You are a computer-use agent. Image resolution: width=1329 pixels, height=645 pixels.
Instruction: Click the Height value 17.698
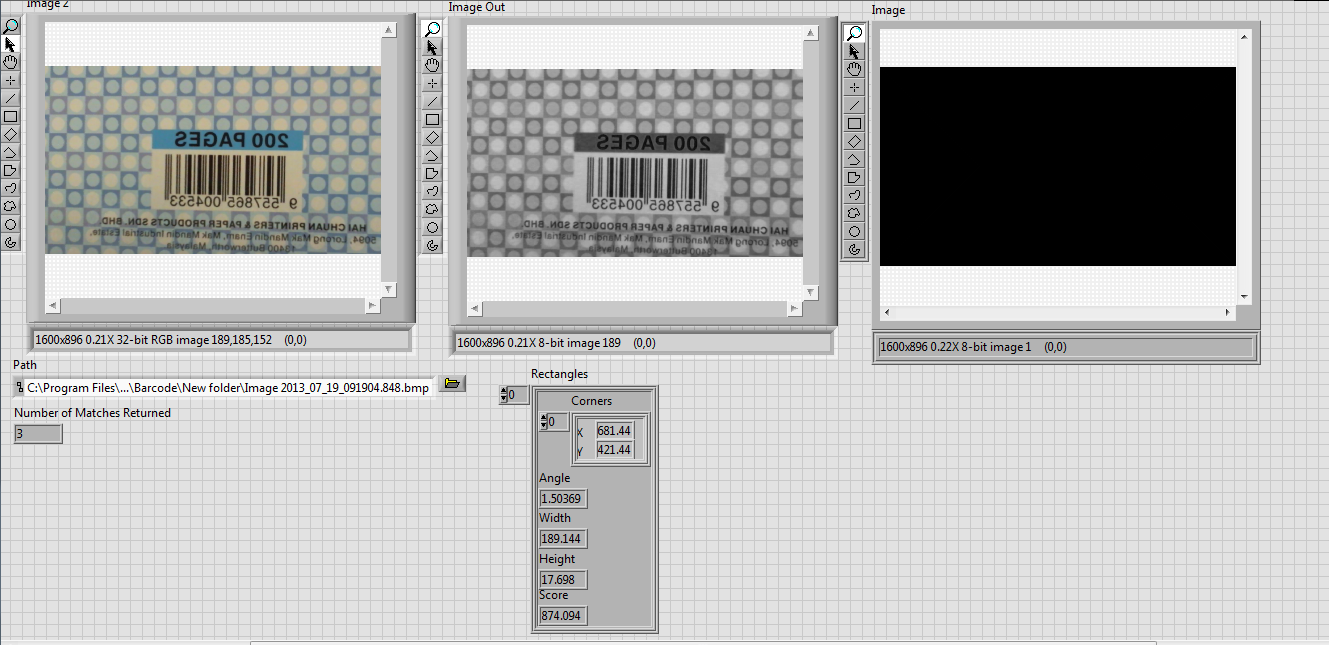[563, 580]
